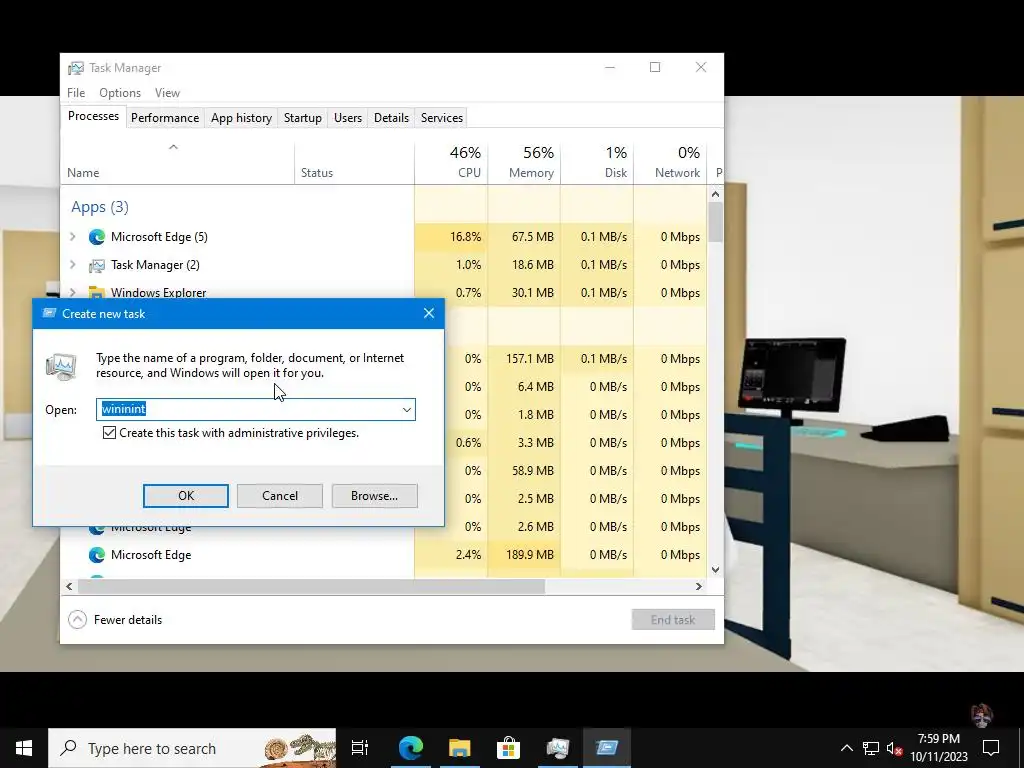
Task: Open Microsoft Store from the taskbar
Action: [x=508, y=748]
